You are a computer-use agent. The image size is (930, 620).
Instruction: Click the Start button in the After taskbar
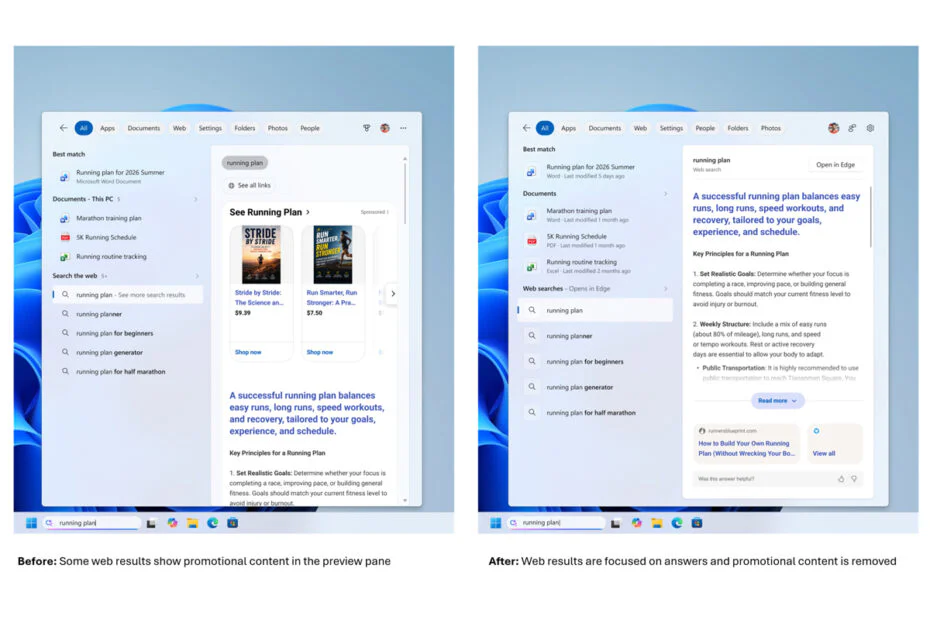(496, 523)
